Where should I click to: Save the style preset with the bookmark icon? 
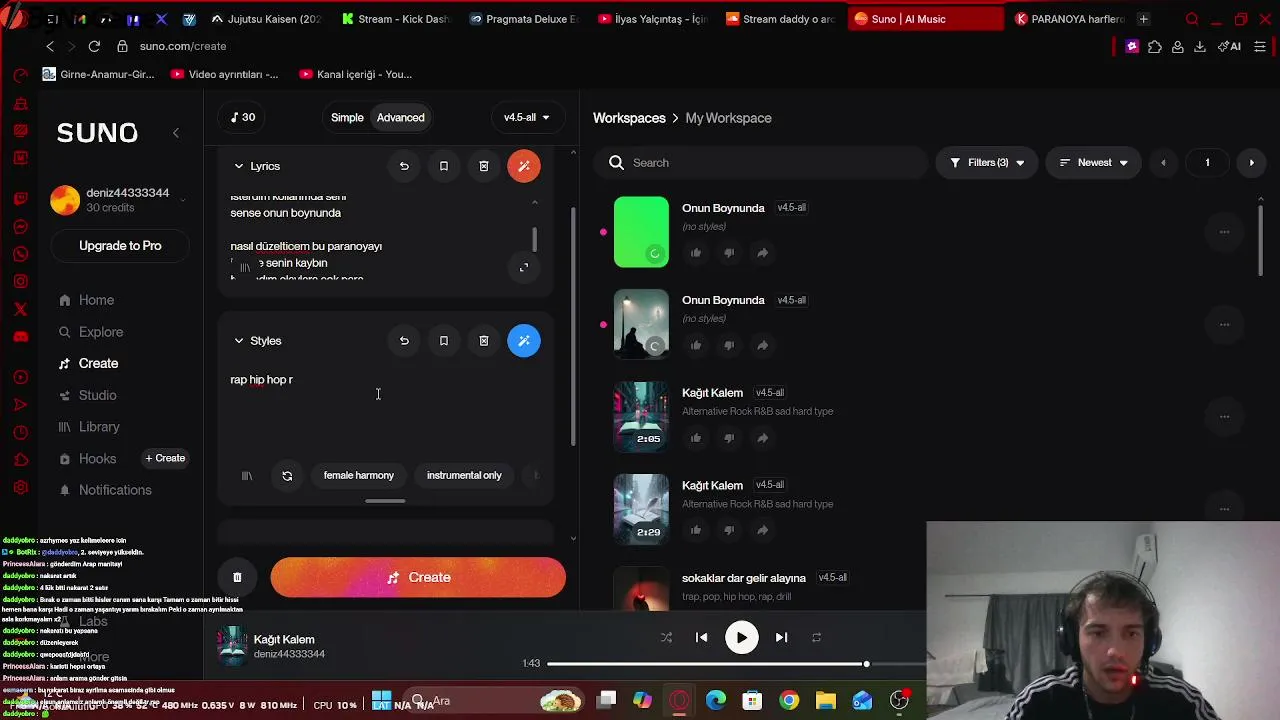[444, 341]
